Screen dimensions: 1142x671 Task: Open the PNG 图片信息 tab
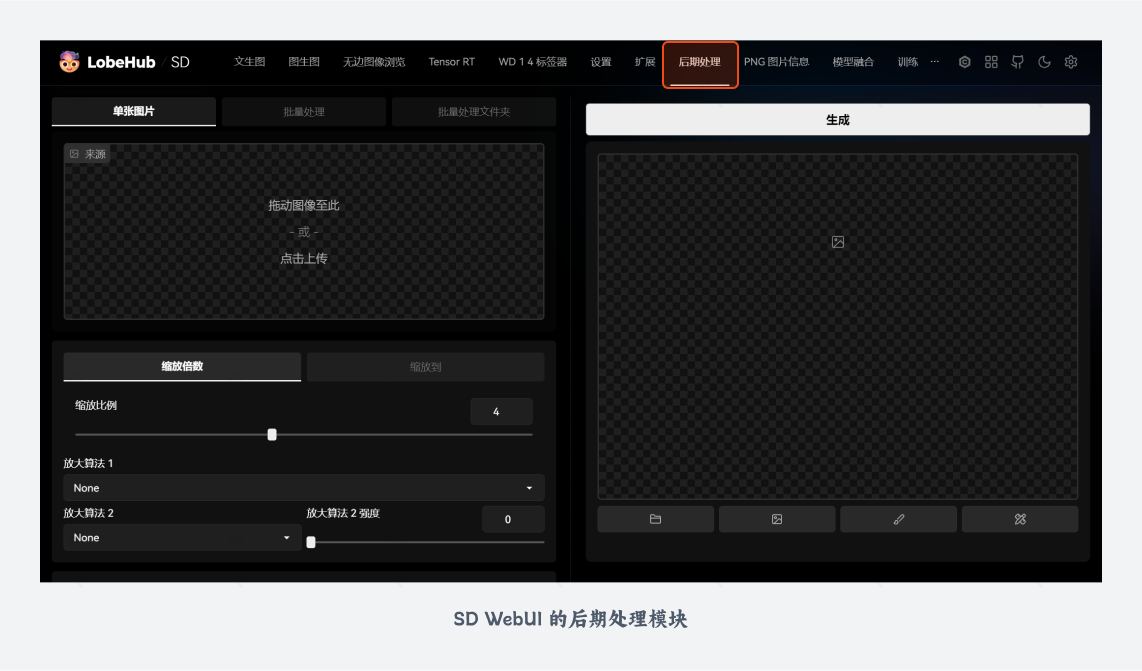(776, 62)
